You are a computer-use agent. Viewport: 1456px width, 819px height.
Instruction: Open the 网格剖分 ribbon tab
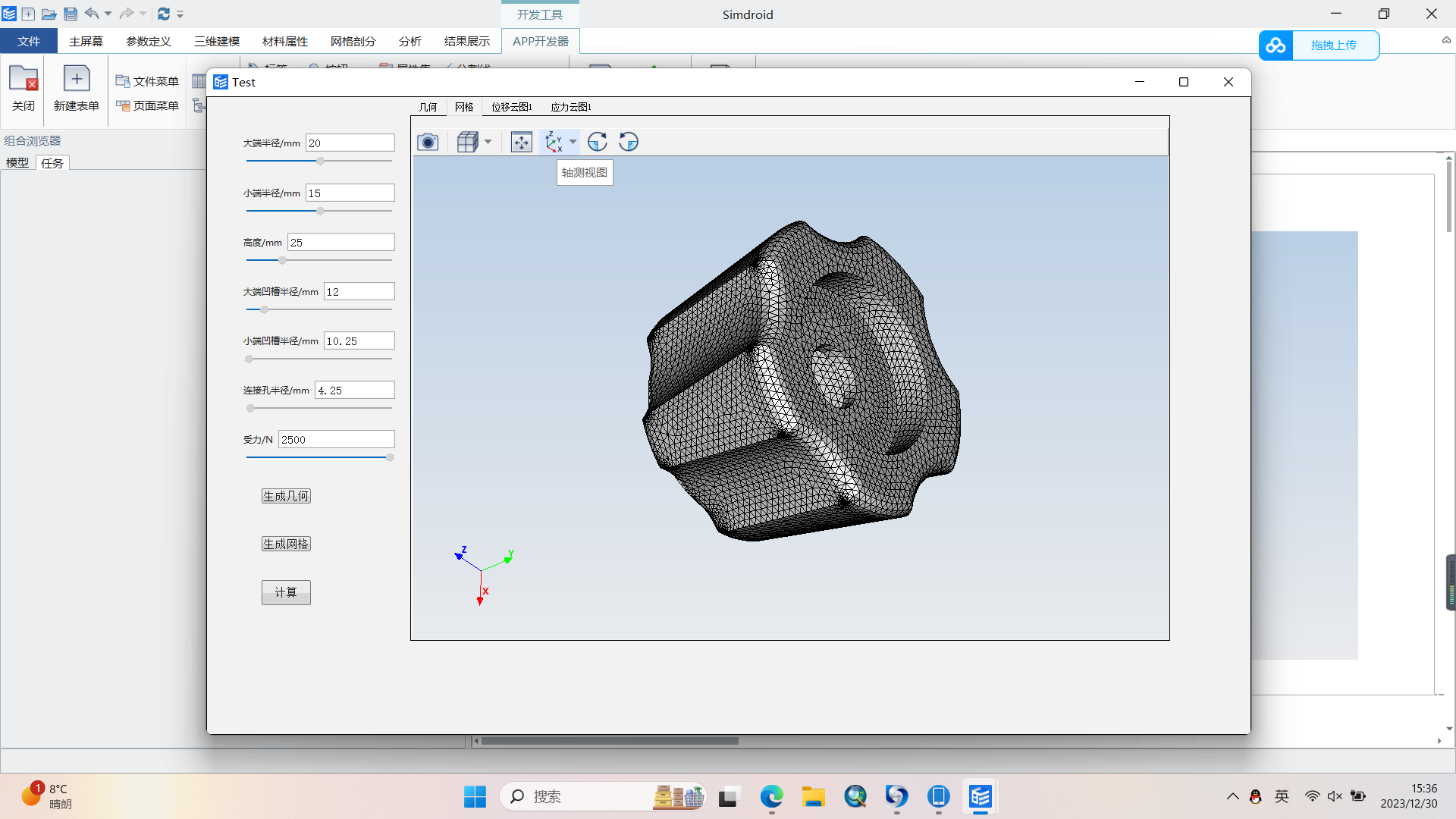tap(353, 41)
